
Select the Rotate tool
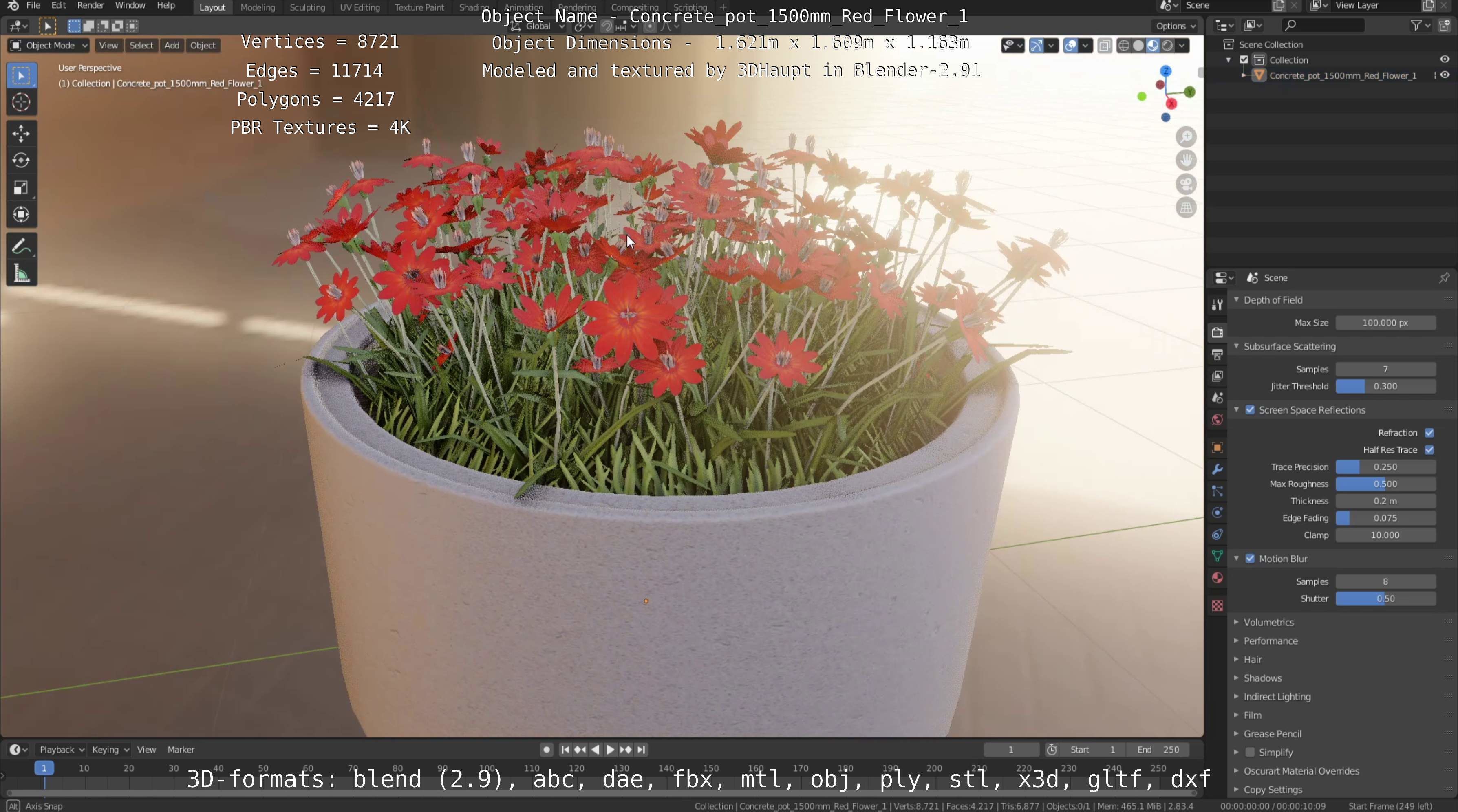tap(22, 161)
